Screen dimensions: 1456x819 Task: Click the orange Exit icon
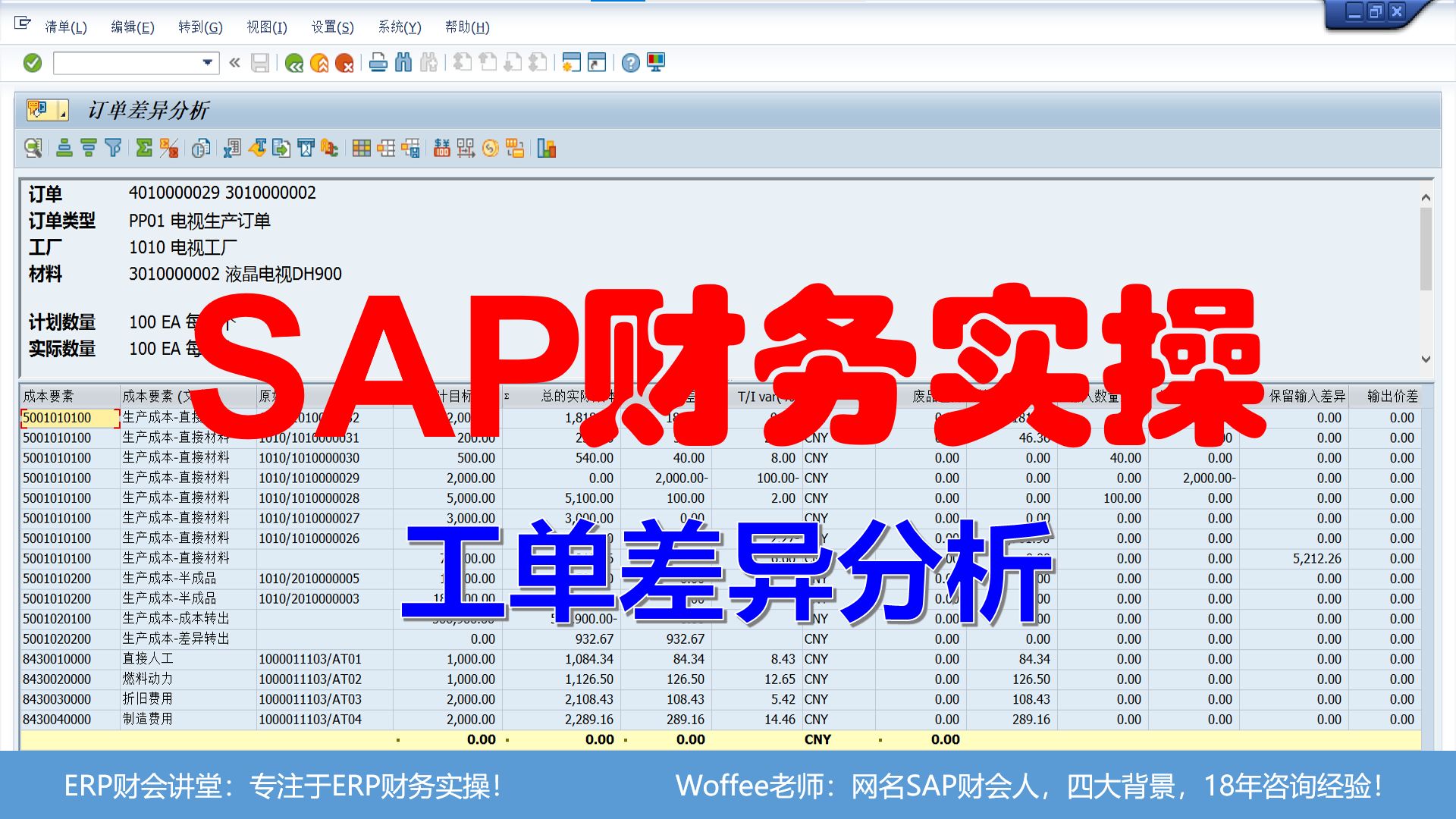(319, 63)
